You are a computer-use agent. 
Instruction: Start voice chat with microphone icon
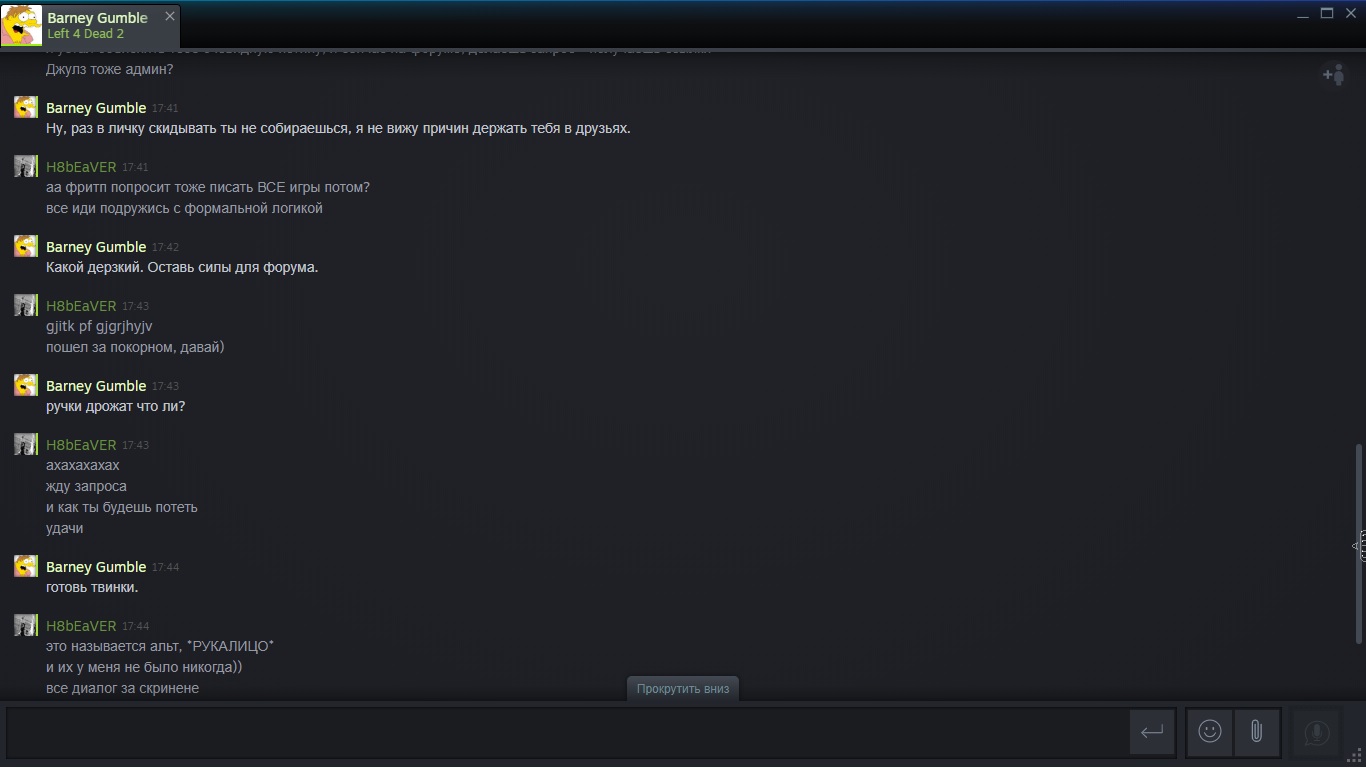(x=1317, y=733)
